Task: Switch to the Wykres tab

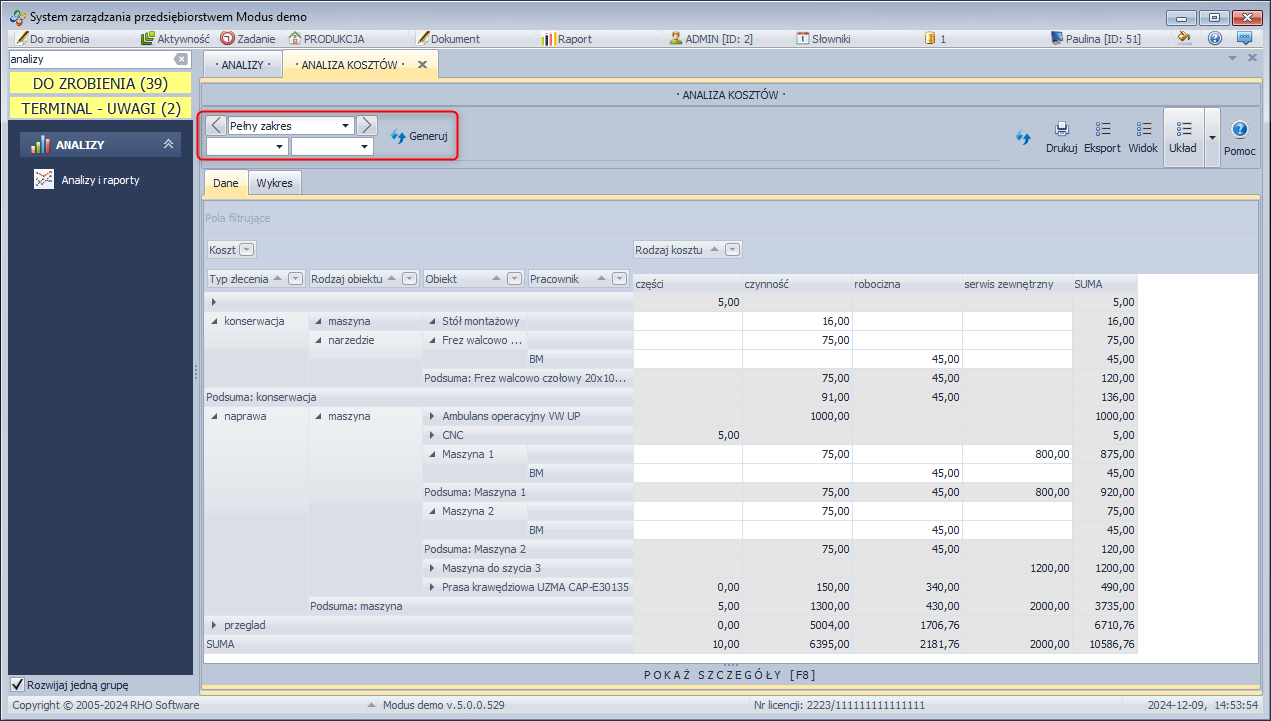Action: 274,184
